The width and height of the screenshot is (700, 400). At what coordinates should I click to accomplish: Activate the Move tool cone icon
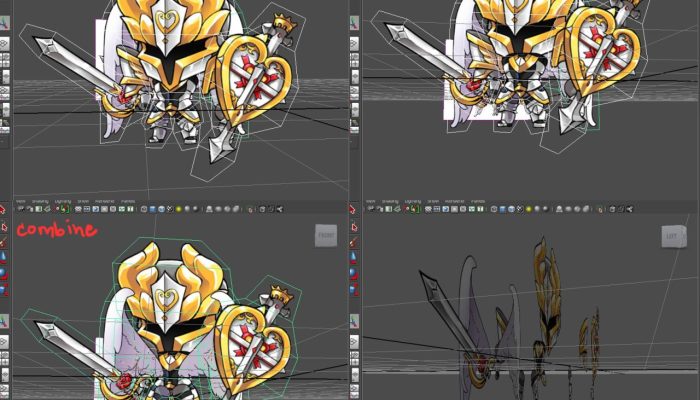pos(4,257)
